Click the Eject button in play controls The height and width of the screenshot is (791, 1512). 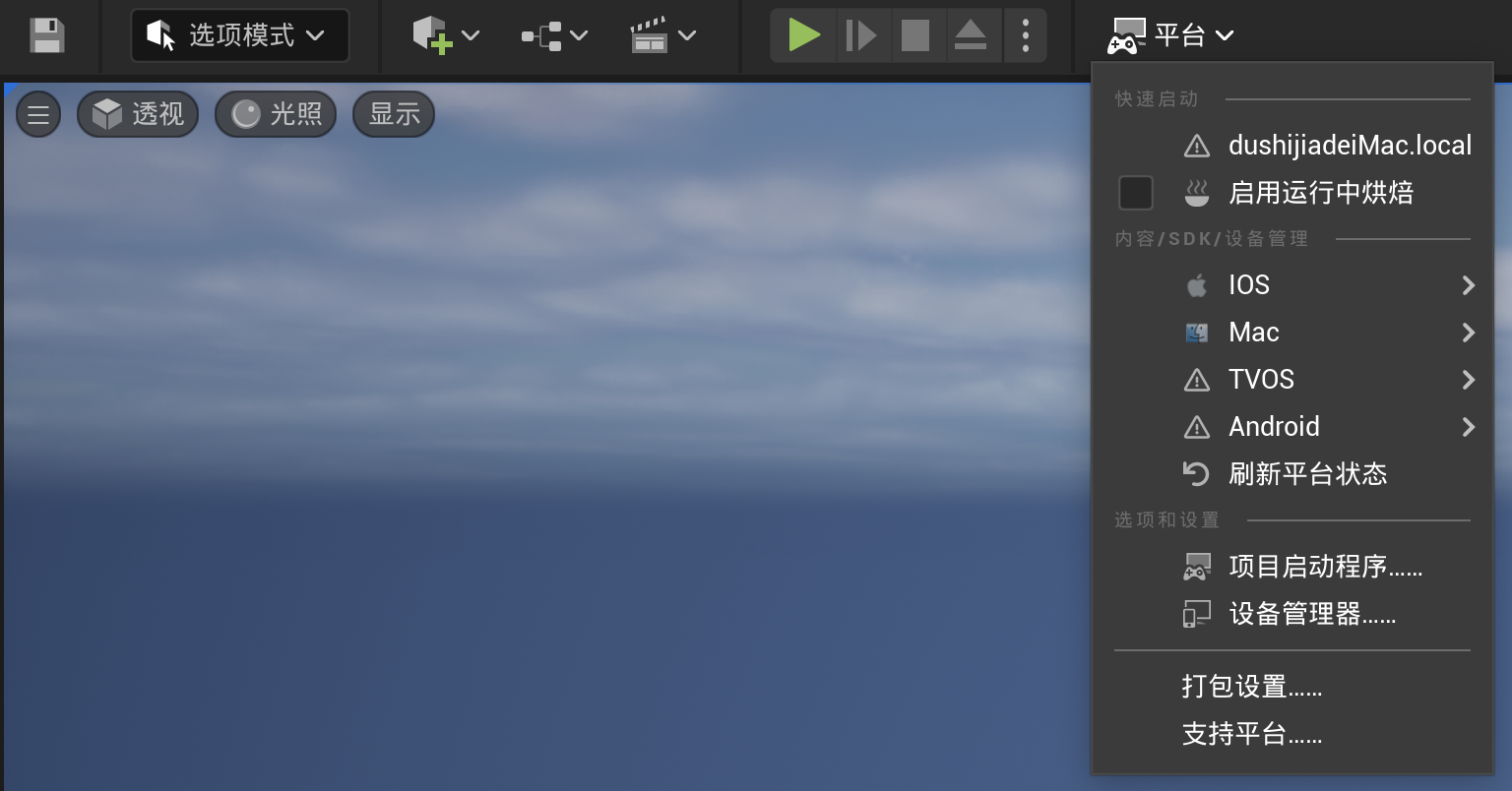click(970, 35)
